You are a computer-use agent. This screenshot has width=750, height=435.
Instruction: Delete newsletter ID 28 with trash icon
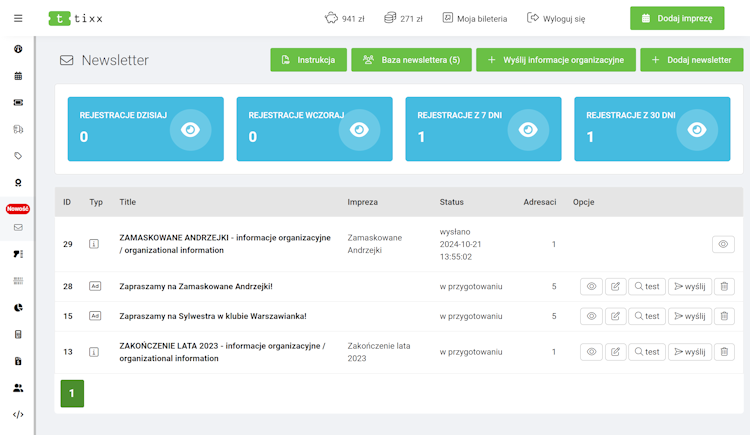point(725,287)
